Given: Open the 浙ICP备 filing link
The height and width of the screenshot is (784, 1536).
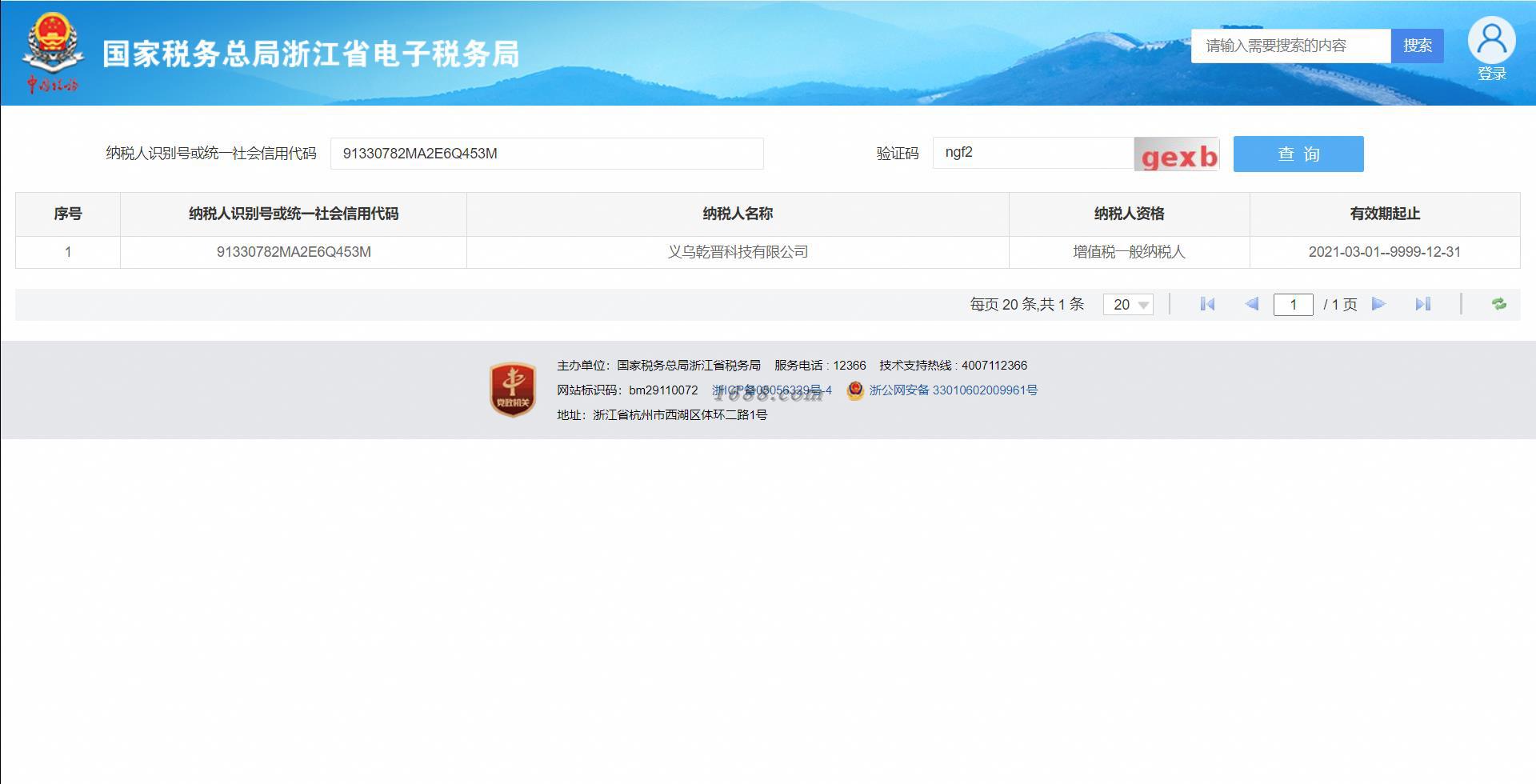Looking at the screenshot, I should [x=772, y=390].
